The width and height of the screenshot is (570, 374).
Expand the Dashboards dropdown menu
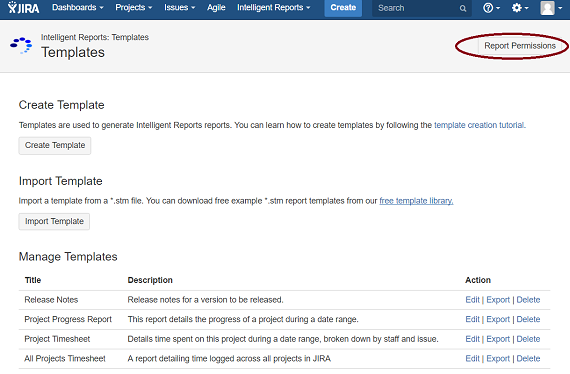[77, 8]
